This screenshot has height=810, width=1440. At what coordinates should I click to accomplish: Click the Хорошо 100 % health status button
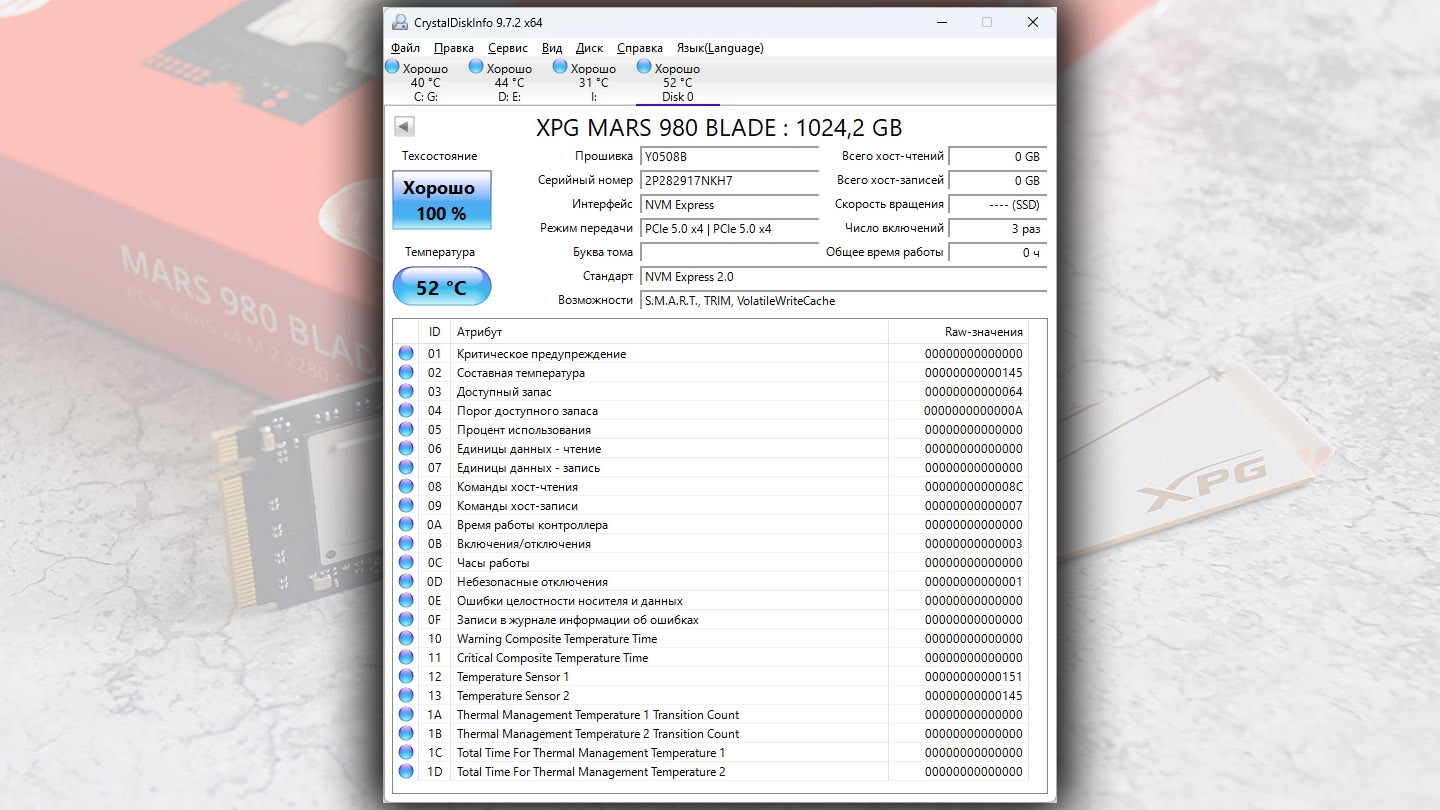[441, 200]
